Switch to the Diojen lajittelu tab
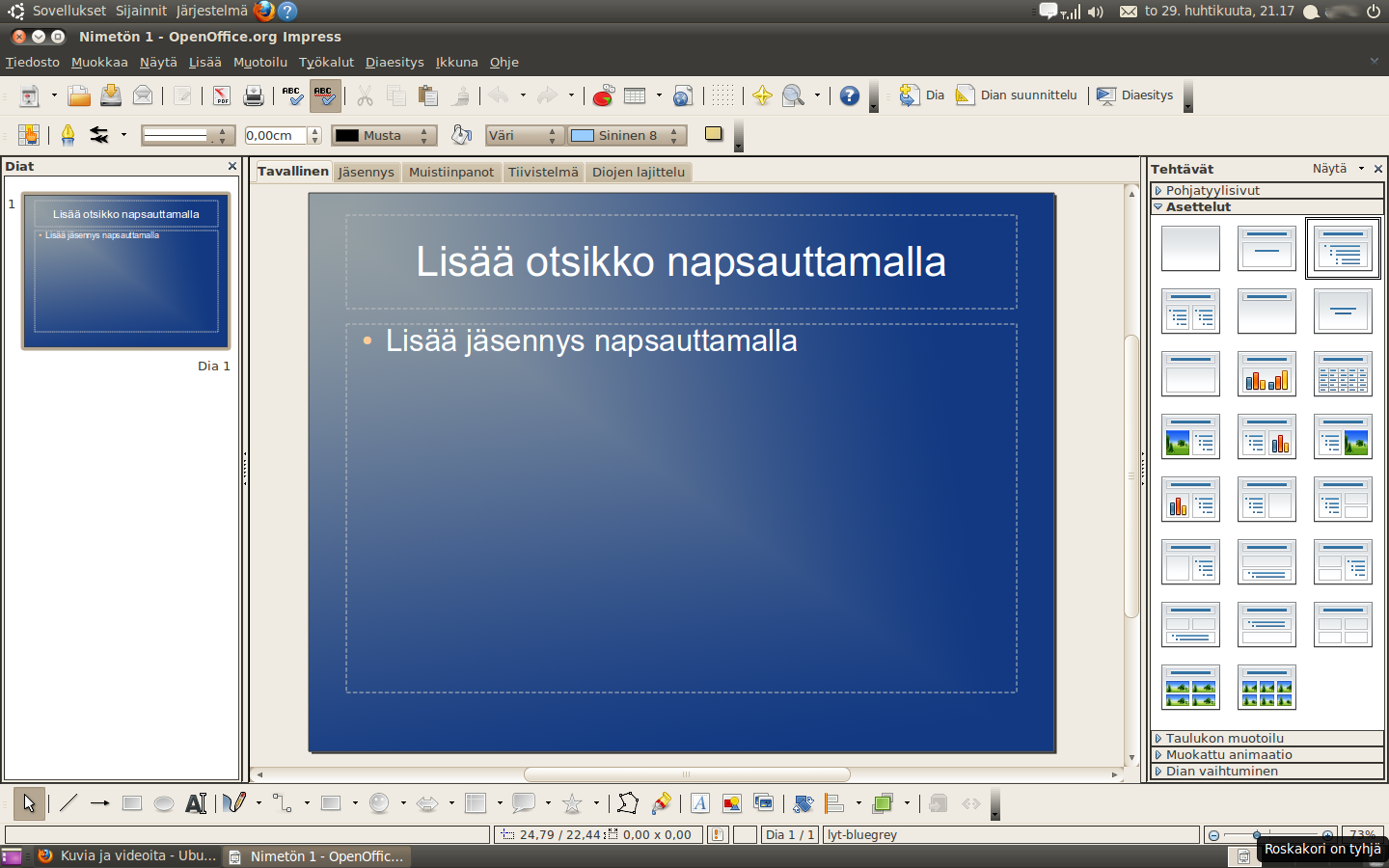 tap(639, 173)
